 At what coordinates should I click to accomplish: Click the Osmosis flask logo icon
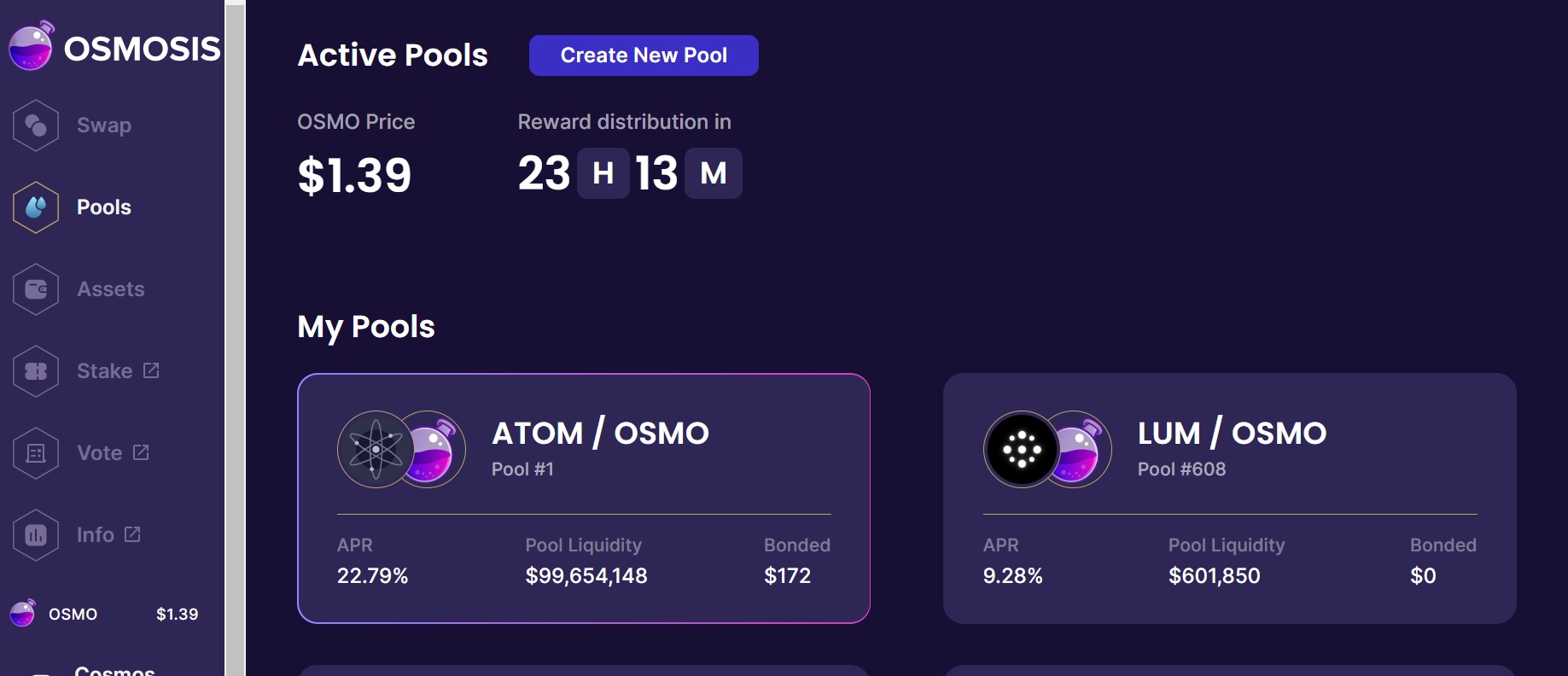32,46
